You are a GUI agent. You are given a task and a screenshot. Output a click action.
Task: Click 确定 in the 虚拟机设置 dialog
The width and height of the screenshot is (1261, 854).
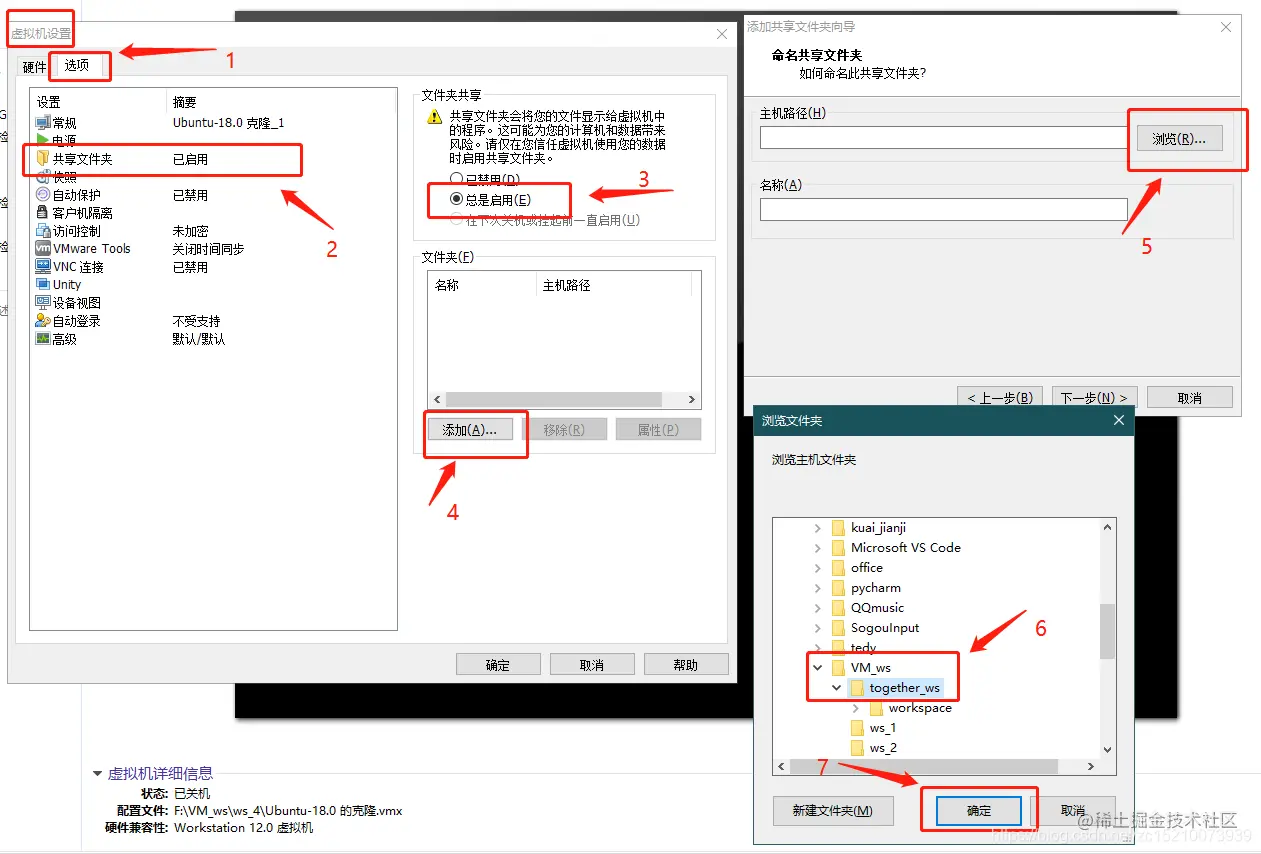[x=498, y=665]
